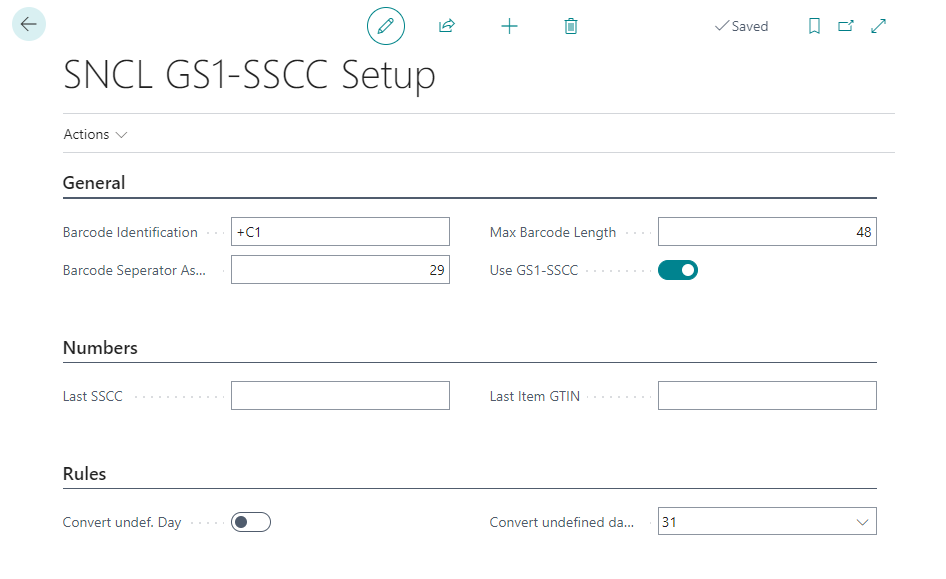This screenshot has width=946, height=579.
Task: Click the Last Item GTIN field
Action: click(766, 396)
